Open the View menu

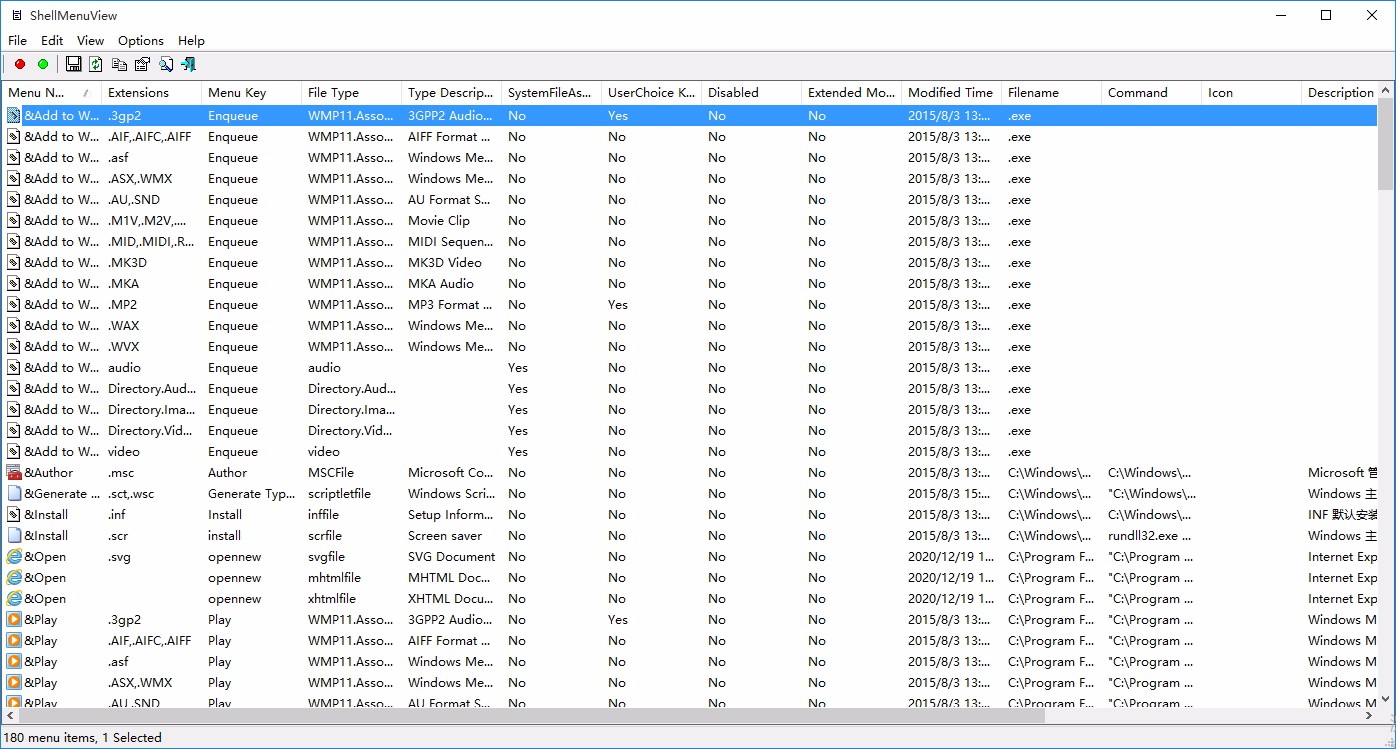coord(90,40)
